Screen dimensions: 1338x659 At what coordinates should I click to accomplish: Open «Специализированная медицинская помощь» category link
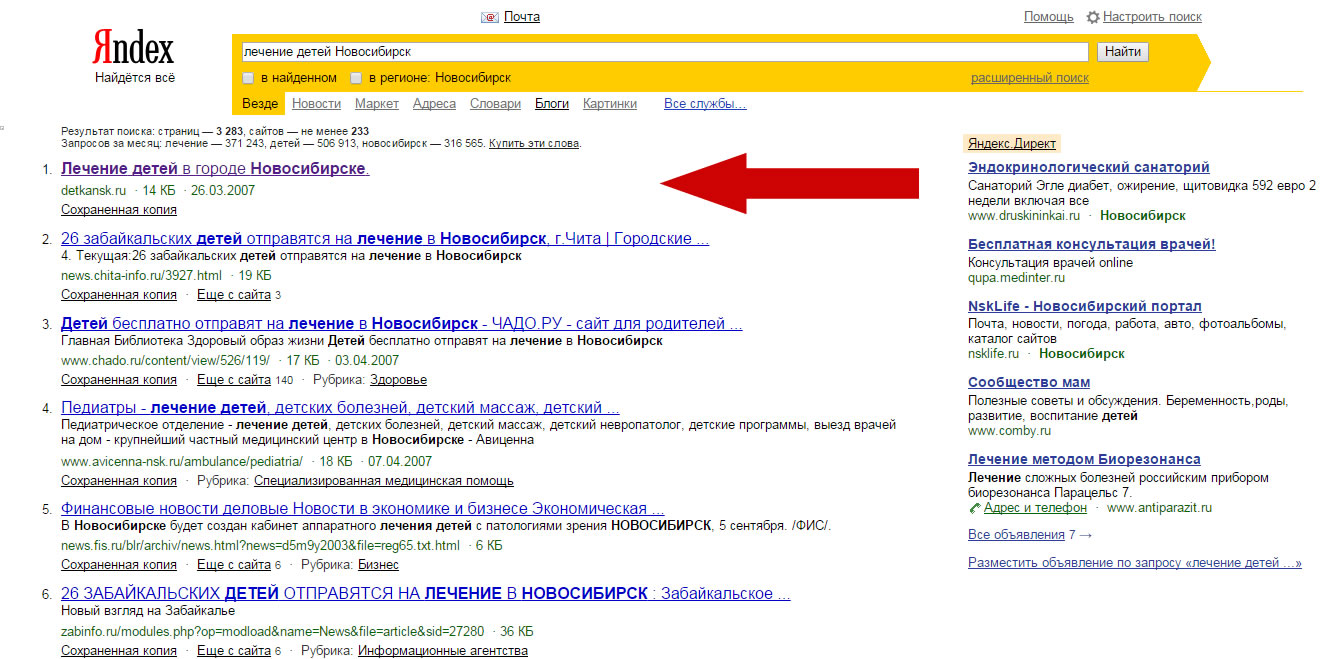(x=384, y=481)
